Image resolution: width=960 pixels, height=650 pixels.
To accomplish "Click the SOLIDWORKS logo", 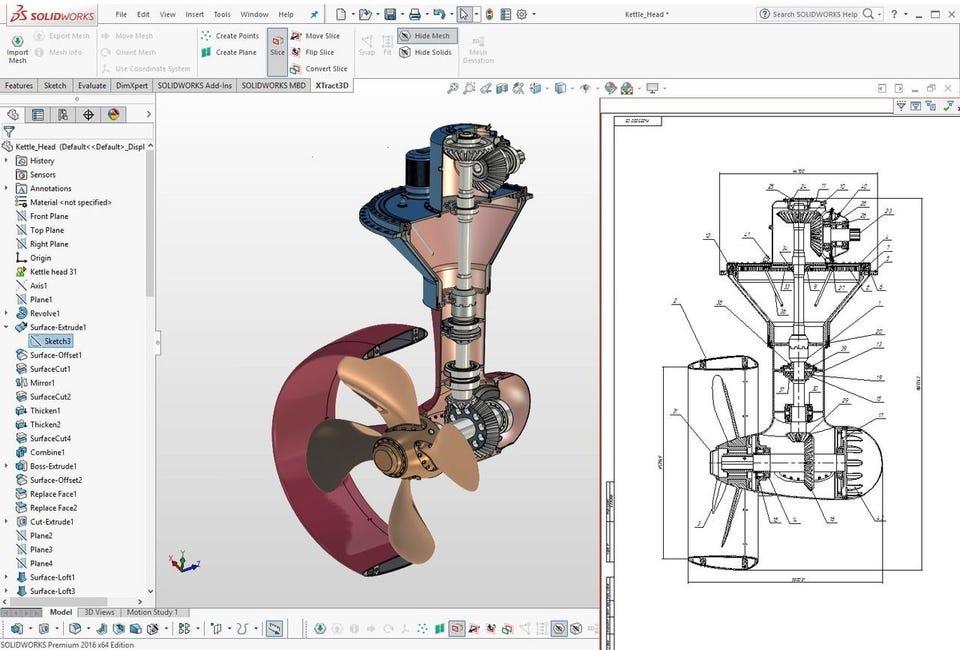I will pos(53,15).
